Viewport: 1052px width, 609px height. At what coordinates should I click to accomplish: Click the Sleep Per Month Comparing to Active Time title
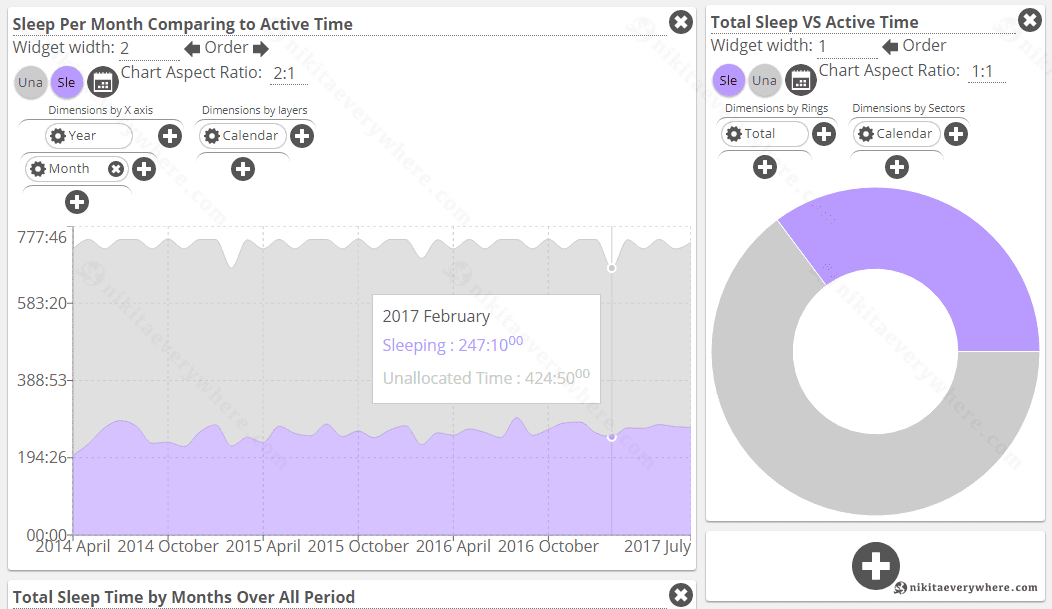[183, 24]
